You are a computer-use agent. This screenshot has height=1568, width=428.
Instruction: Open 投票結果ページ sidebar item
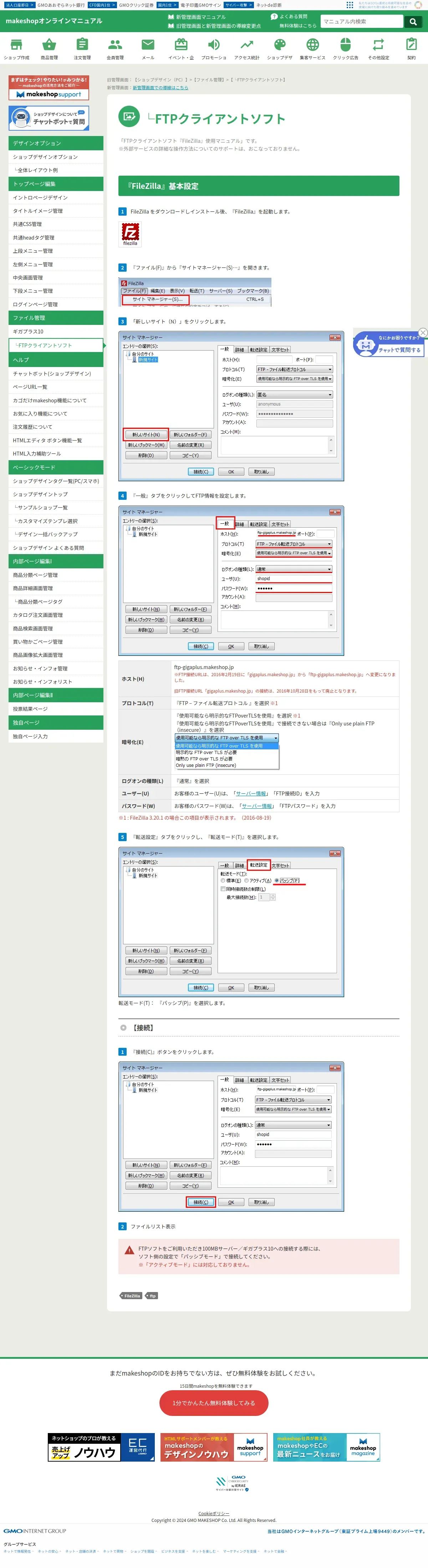[x=56, y=709]
